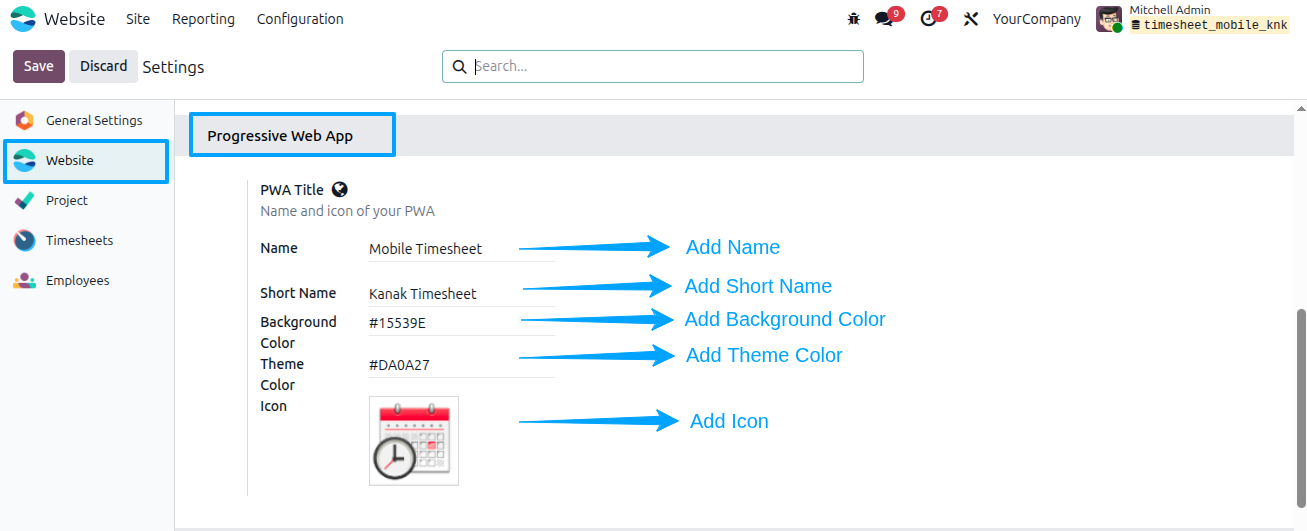The width and height of the screenshot is (1307, 531).
Task: Open the conversations chat bubble icon
Action: pos(884,19)
